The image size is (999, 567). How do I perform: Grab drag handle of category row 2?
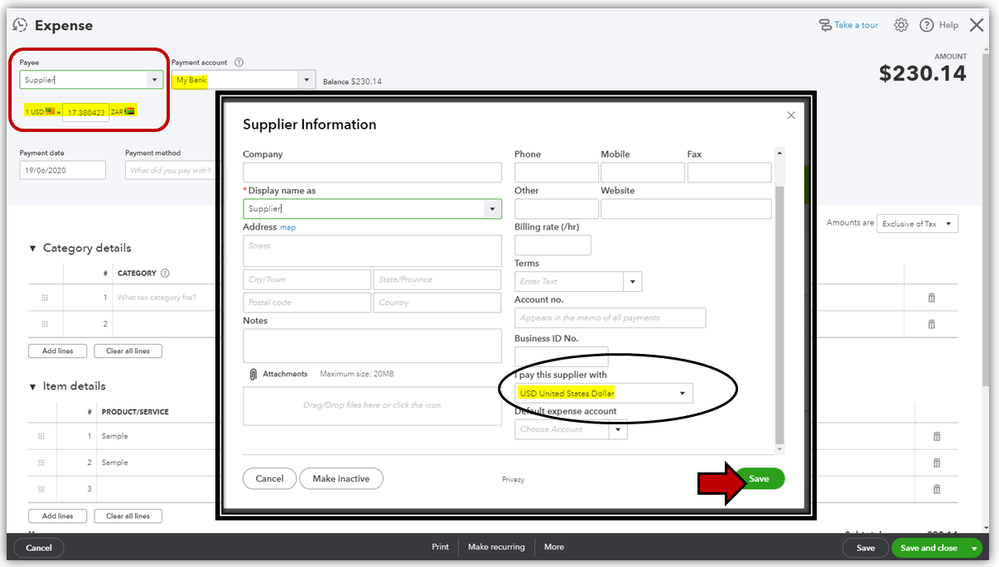pyautogui.click(x=45, y=324)
